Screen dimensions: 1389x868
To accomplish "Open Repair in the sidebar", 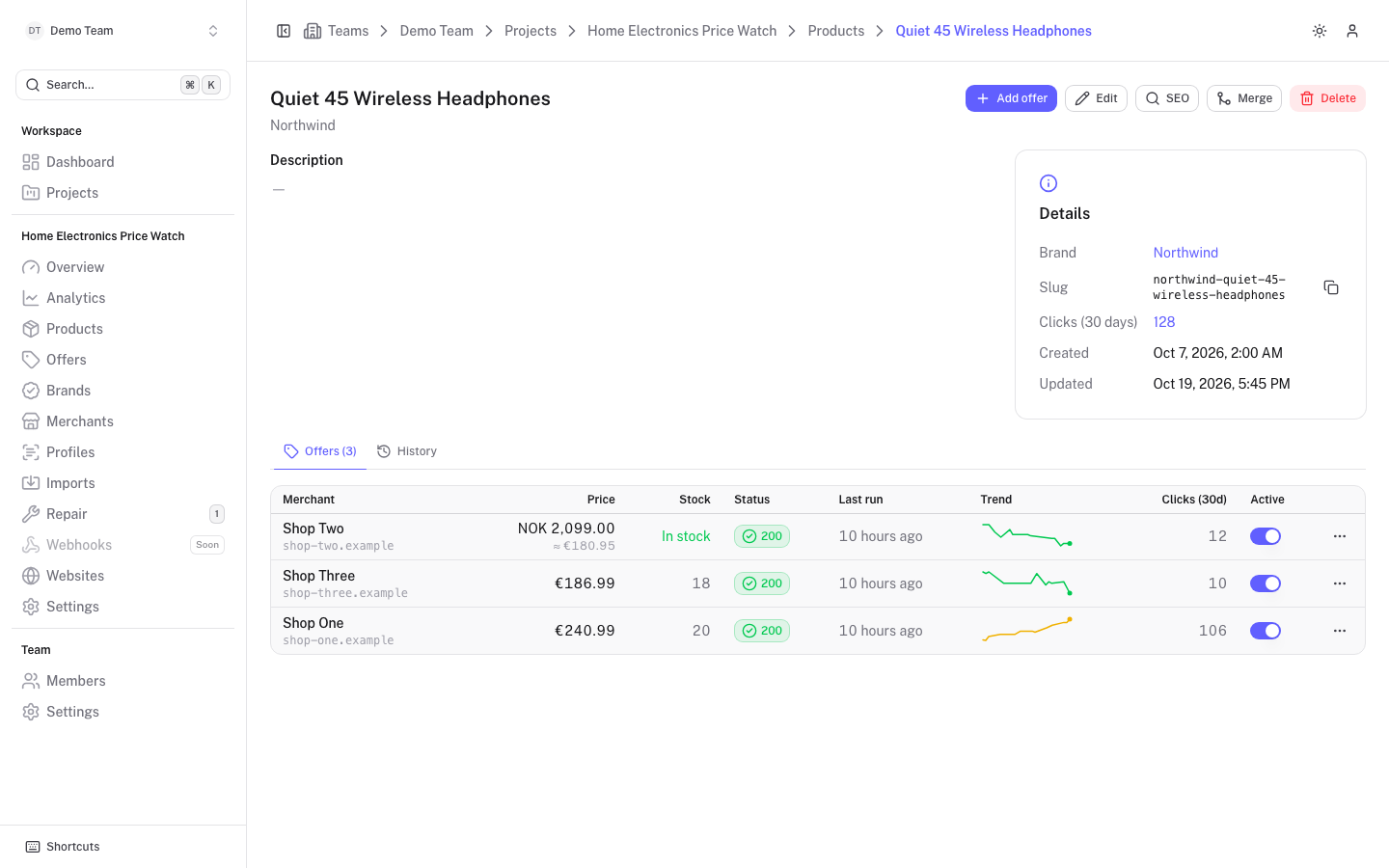I will tap(123, 514).
